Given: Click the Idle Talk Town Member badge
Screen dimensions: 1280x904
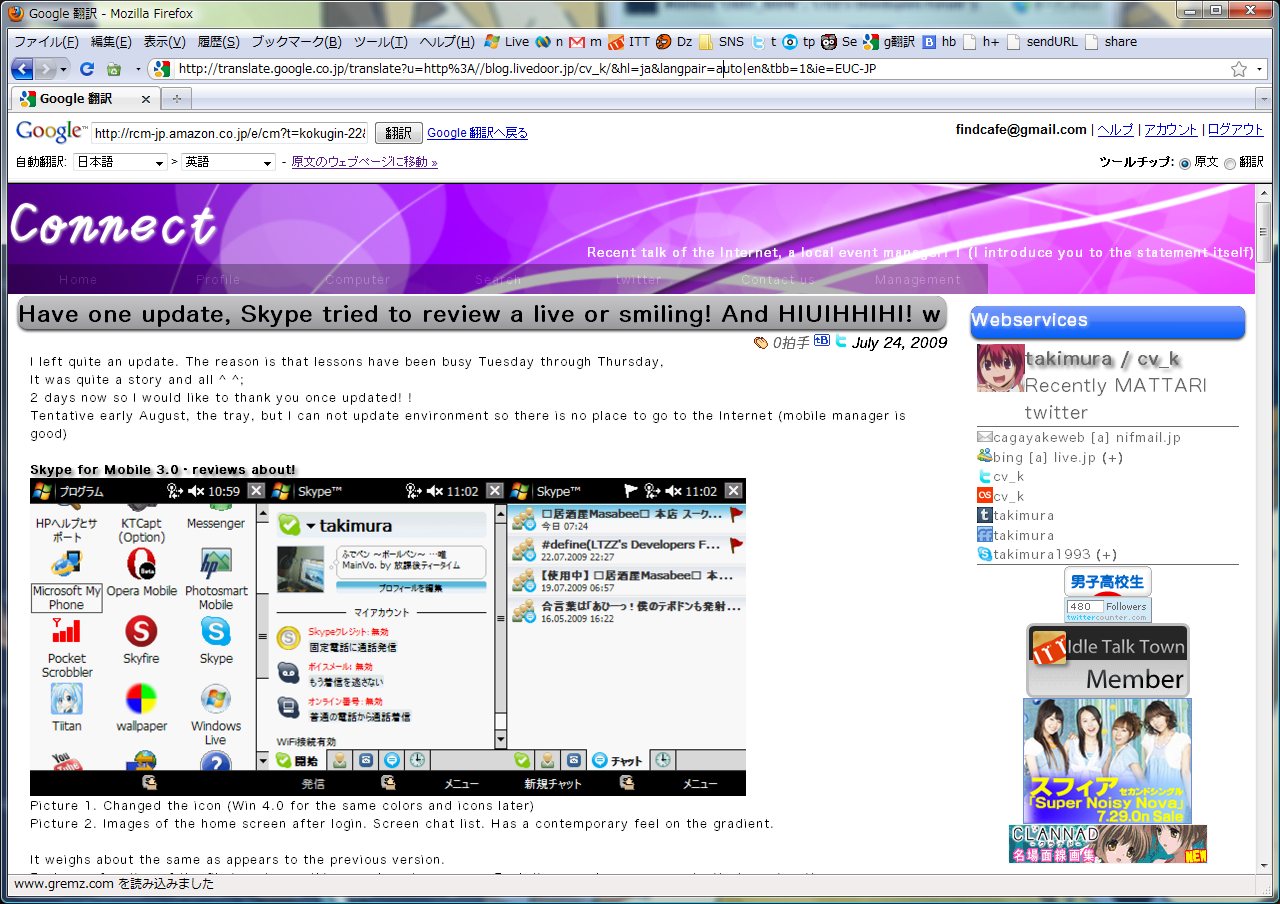Looking at the screenshot, I should pyautogui.click(x=1107, y=660).
